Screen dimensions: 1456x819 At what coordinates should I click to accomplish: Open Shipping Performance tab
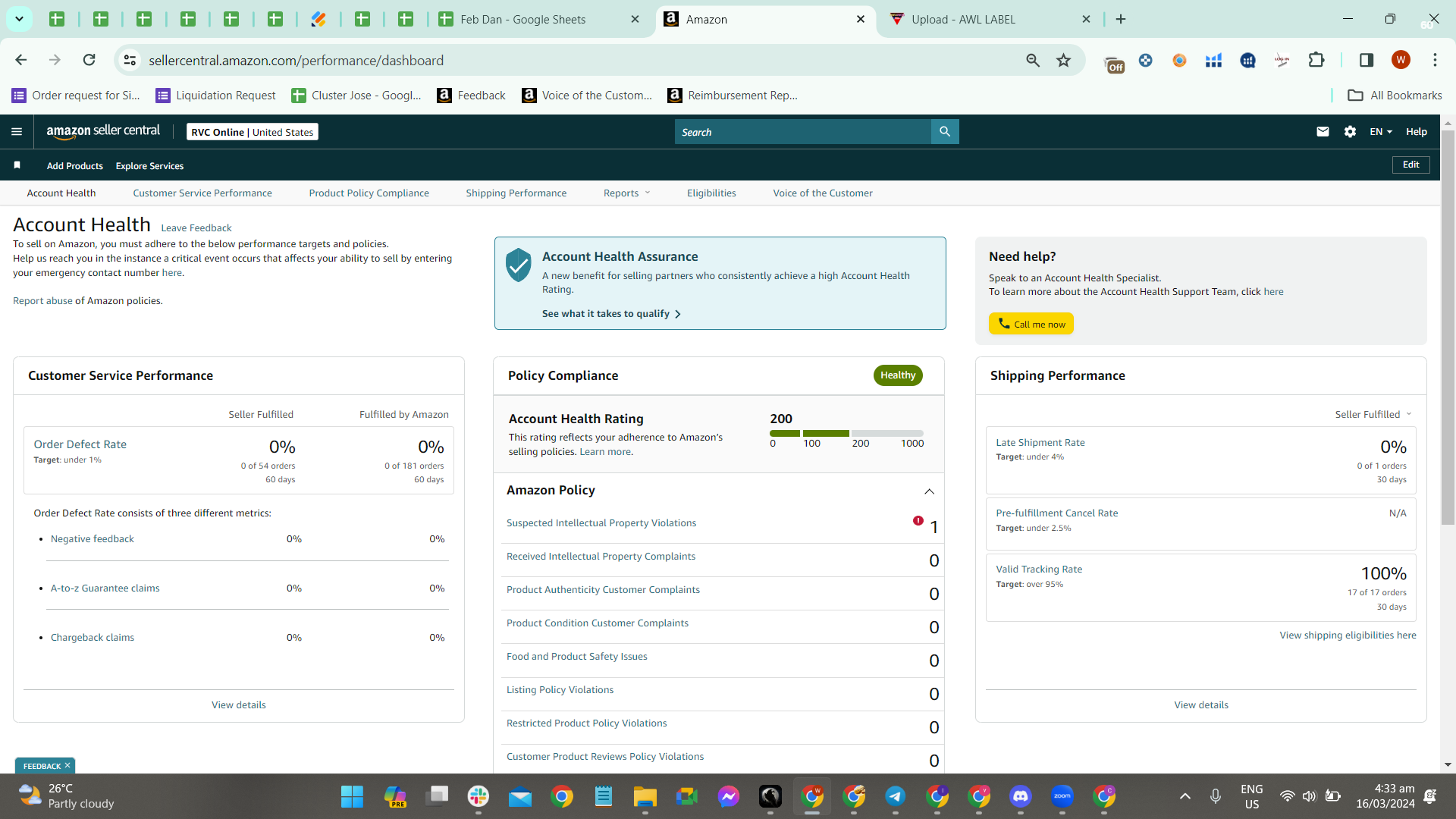tap(516, 193)
